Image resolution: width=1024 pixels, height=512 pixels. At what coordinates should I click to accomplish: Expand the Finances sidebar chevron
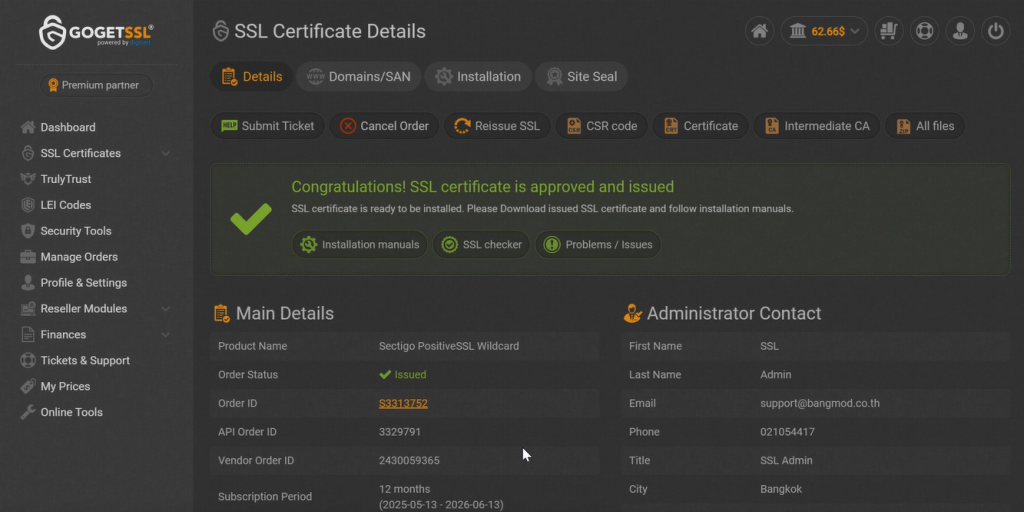coord(166,334)
